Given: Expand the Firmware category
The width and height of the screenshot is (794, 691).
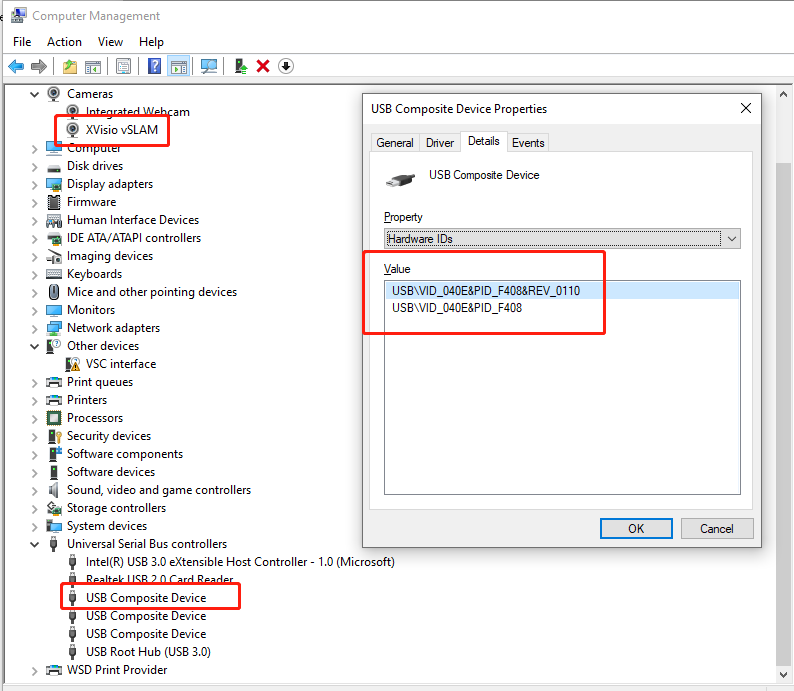Looking at the screenshot, I should tap(34, 203).
